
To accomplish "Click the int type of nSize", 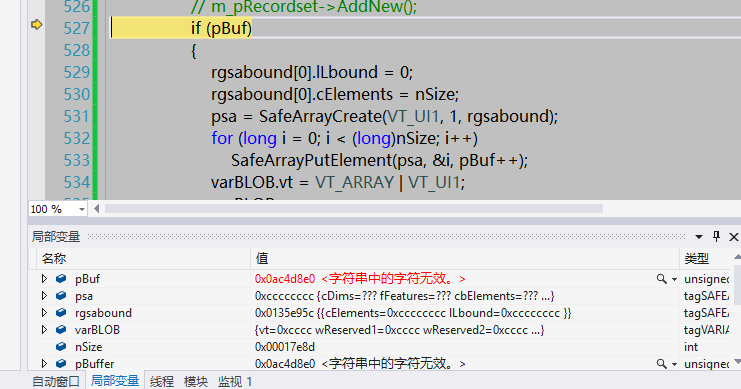I will 691,347.
